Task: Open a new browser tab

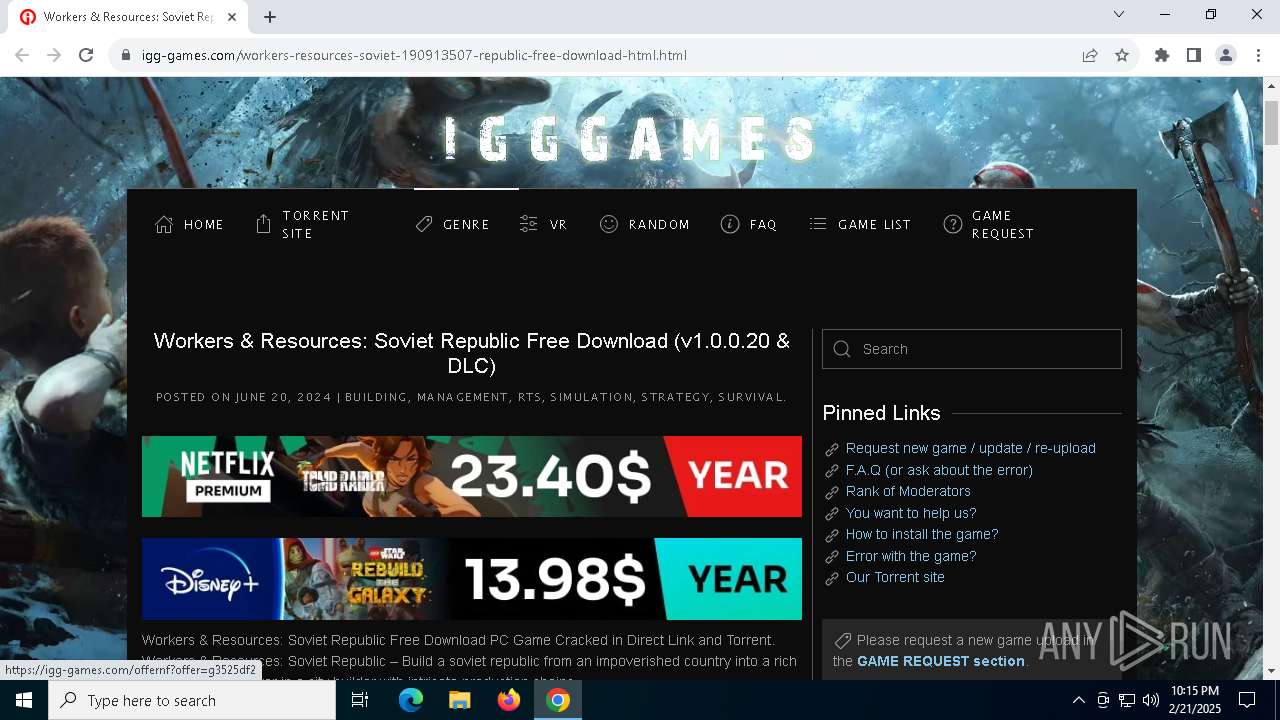Action: click(270, 17)
